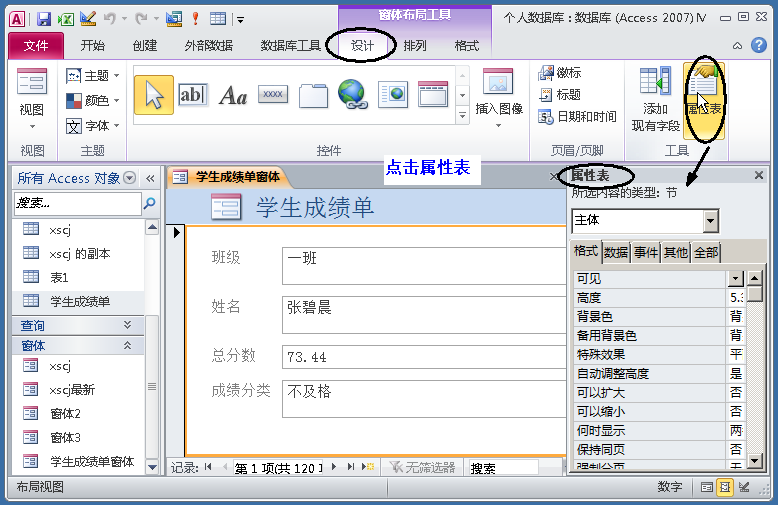Select the Web Browser control icon
Image resolution: width=778 pixels, height=505 pixels.
[392, 94]
